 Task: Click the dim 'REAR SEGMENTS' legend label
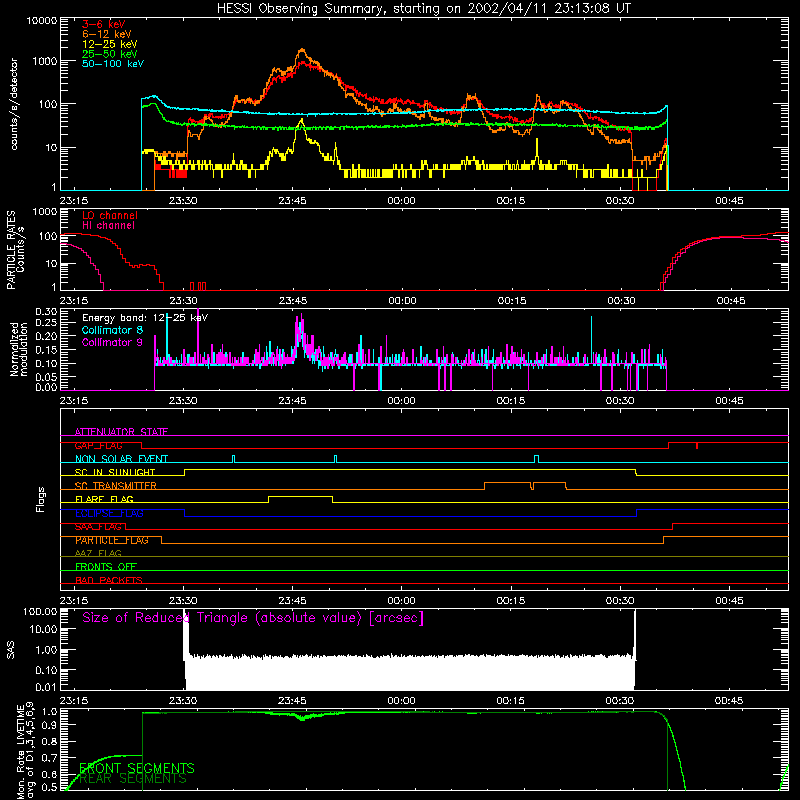coord(133,779)
